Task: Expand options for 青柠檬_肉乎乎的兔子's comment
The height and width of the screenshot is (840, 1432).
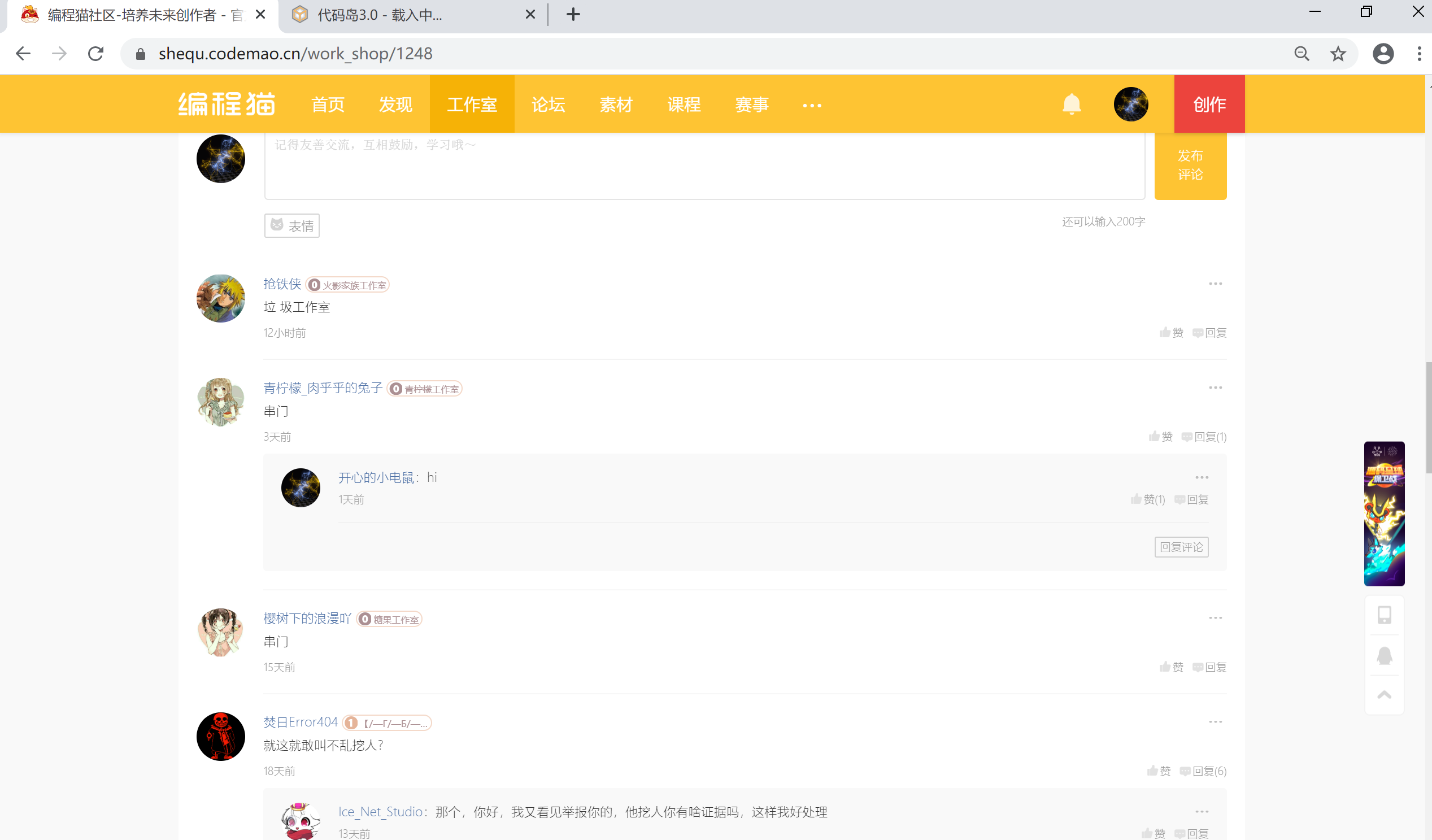Action: pos(1216,388)
